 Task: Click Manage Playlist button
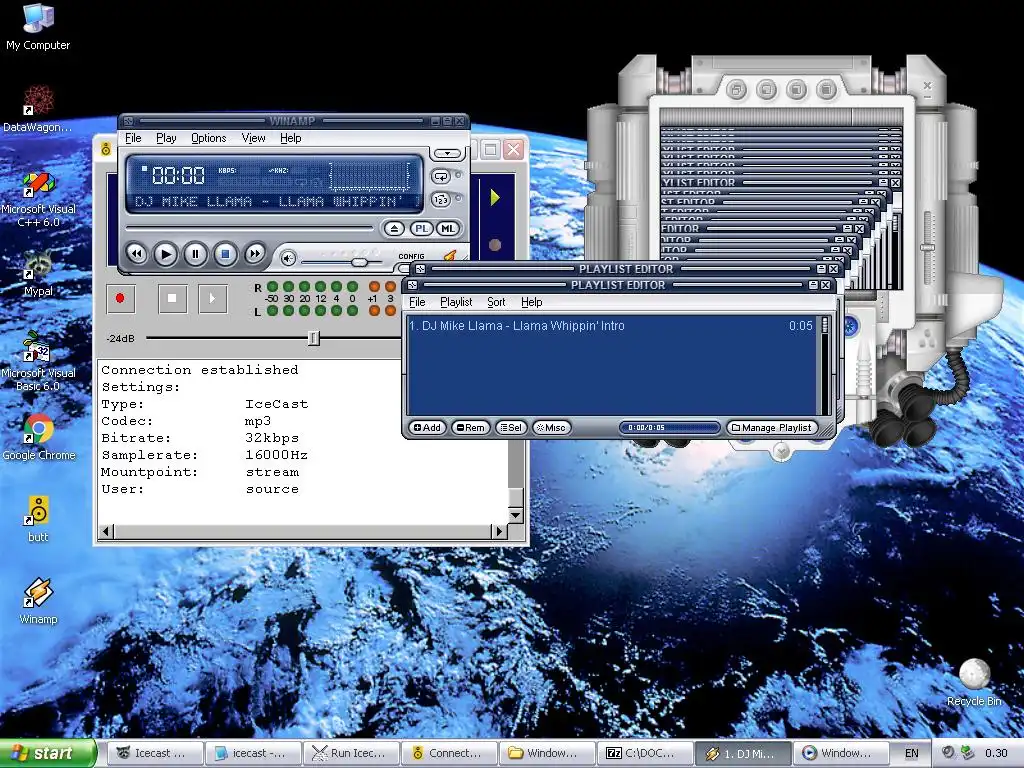click(771, 428)
